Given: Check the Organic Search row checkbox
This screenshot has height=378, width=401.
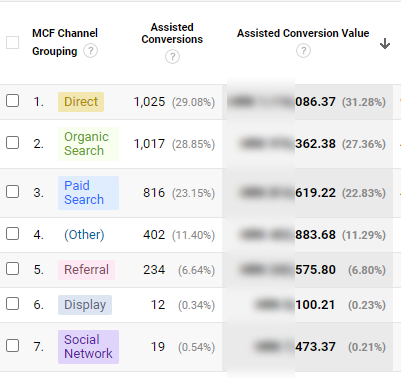Looking at the screenshot, I should 13,143.
